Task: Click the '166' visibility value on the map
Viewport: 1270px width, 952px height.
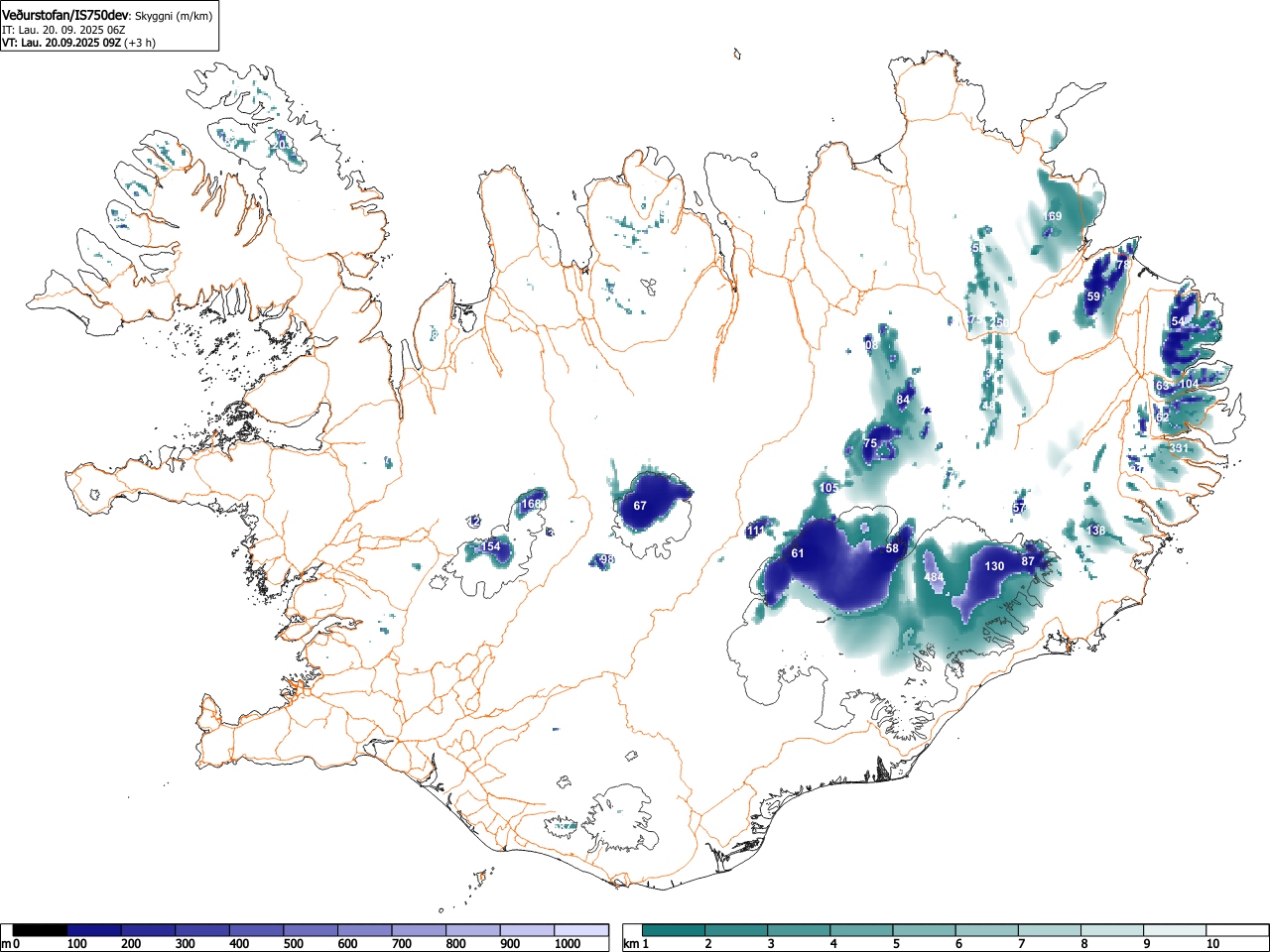Action: (532, 504)
